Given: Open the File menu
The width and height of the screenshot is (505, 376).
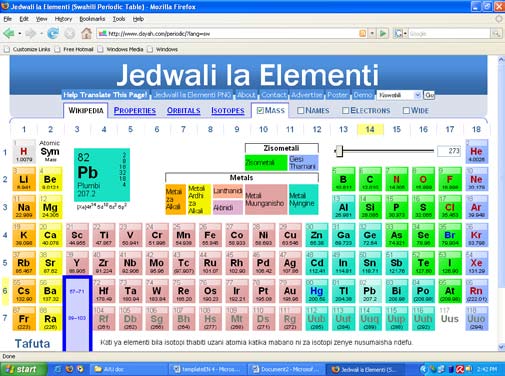Looking at the screenshot, I should click(7, 19).
